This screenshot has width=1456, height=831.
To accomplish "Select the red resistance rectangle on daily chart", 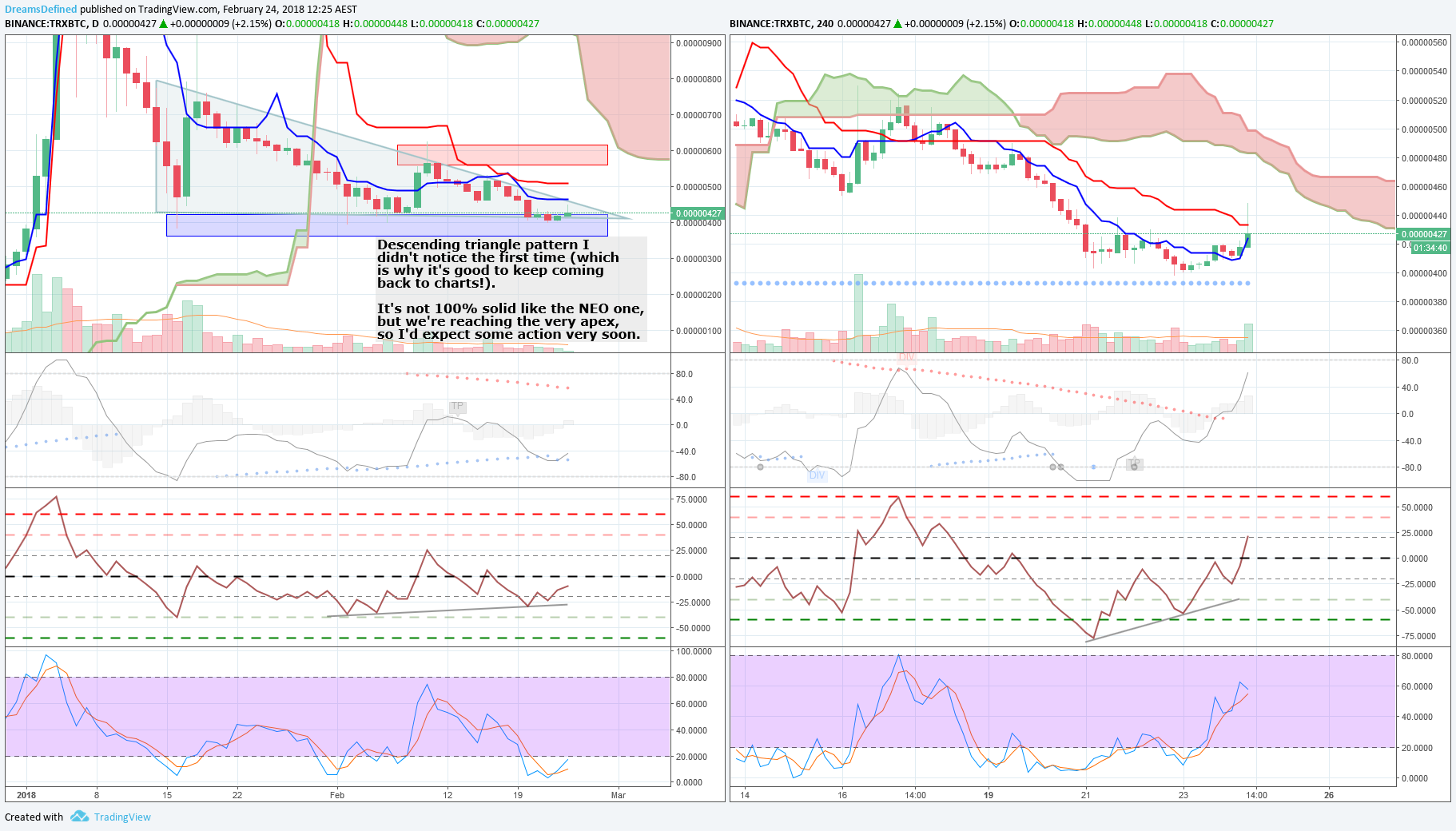I will 503,154.
